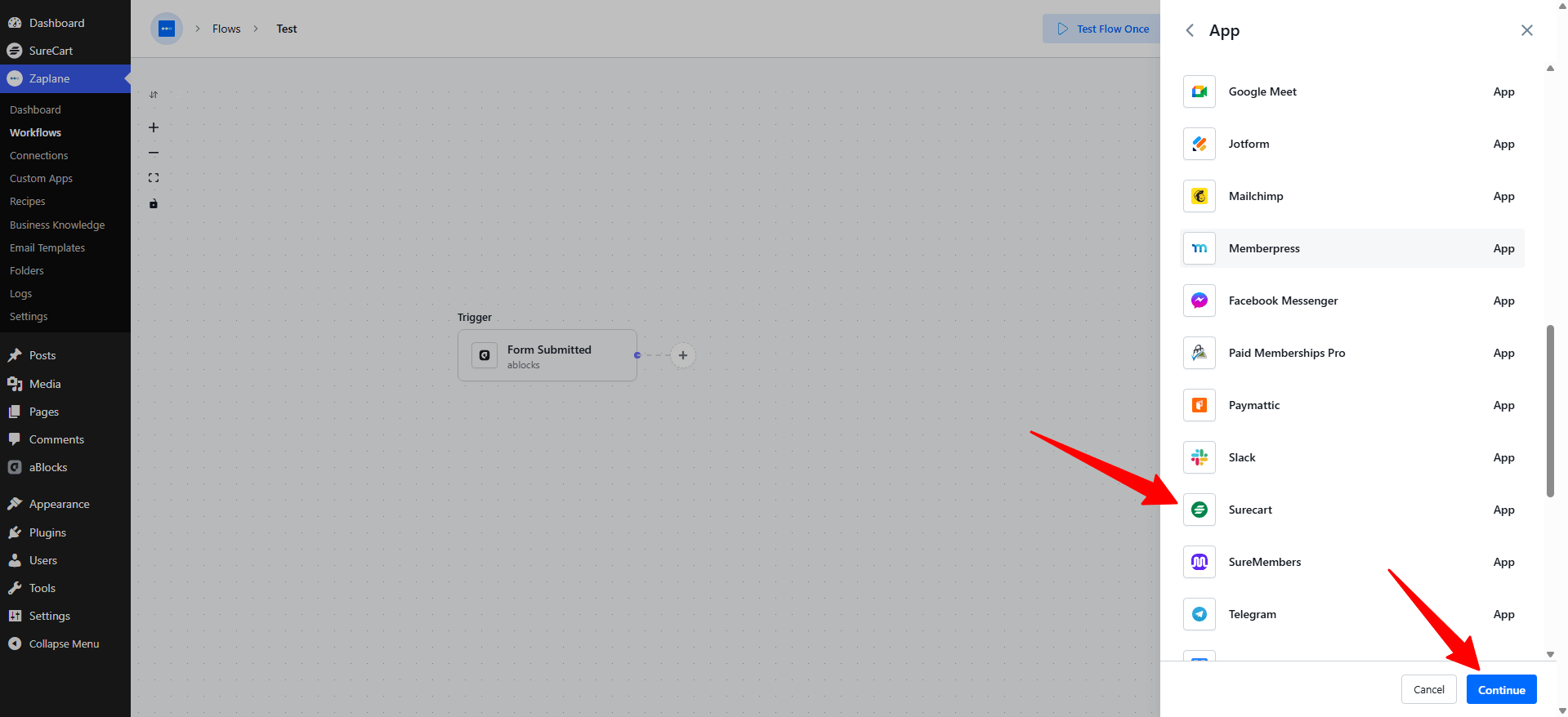1568x717 pixels.
Task: Open Plugins in the sidebar
Action: point(65,532)
